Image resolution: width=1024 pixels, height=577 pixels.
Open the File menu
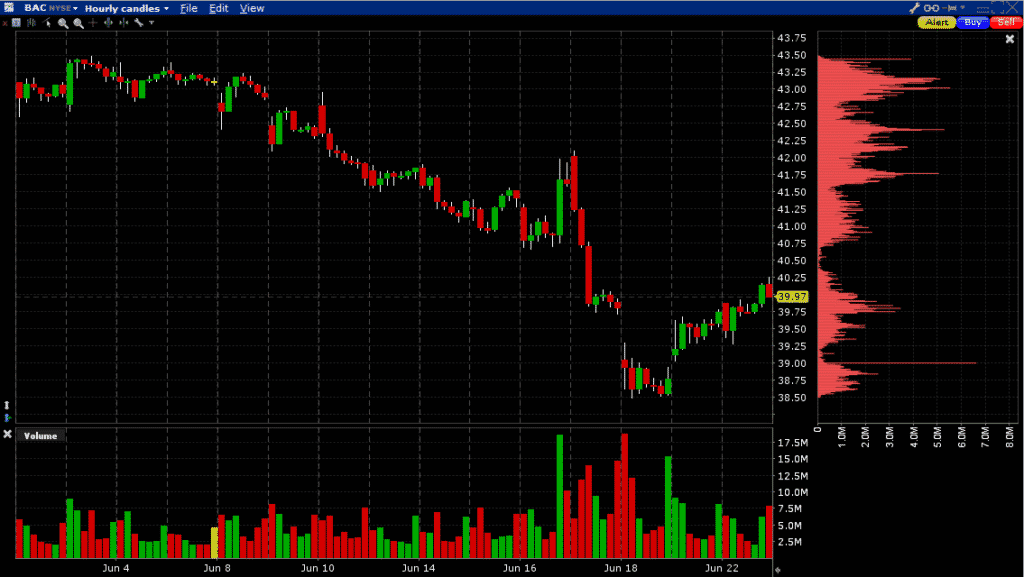(189, 8)
